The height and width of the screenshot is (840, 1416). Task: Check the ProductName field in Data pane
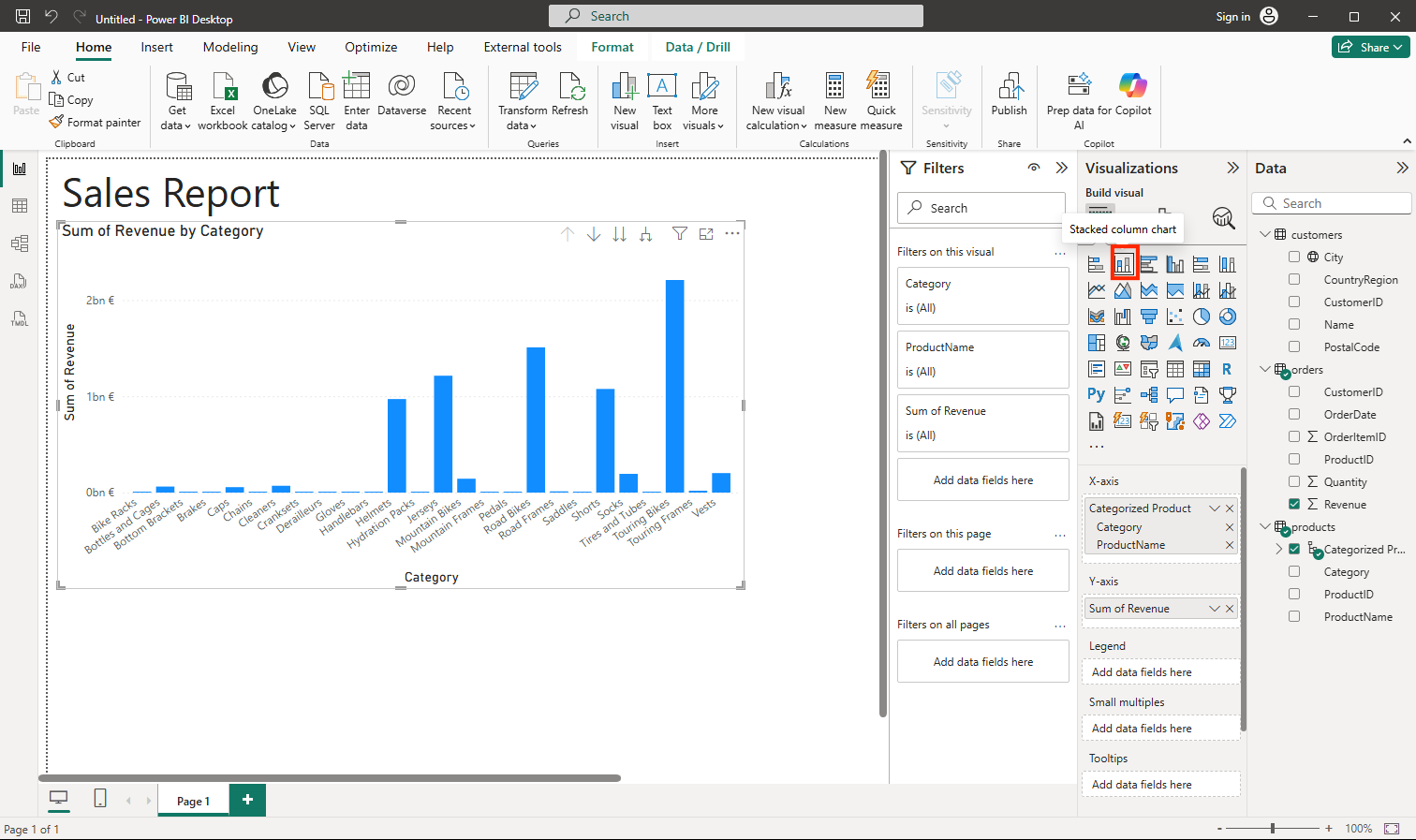(x=1294, y=616)
